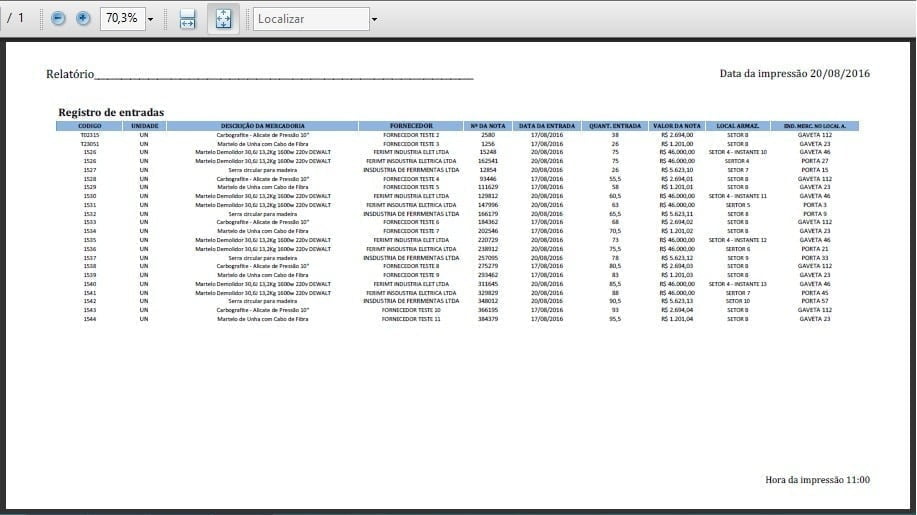This screenshot has height=515, width=917.
Task: Click value cell 'R$ 5.623,13'
Action: pos(677,301)
